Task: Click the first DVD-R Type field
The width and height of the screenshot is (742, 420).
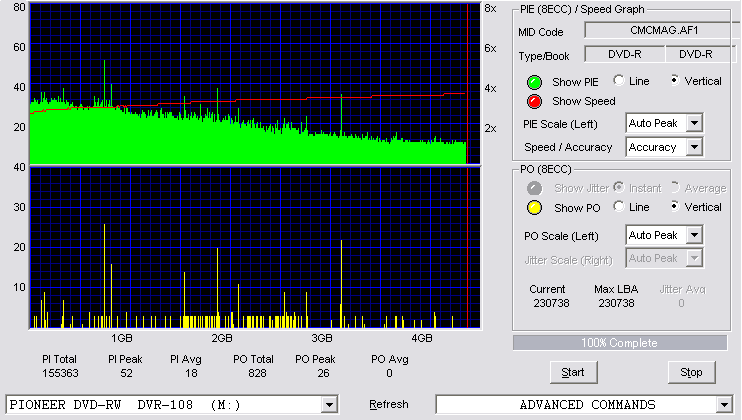Action: coord(625,54)
